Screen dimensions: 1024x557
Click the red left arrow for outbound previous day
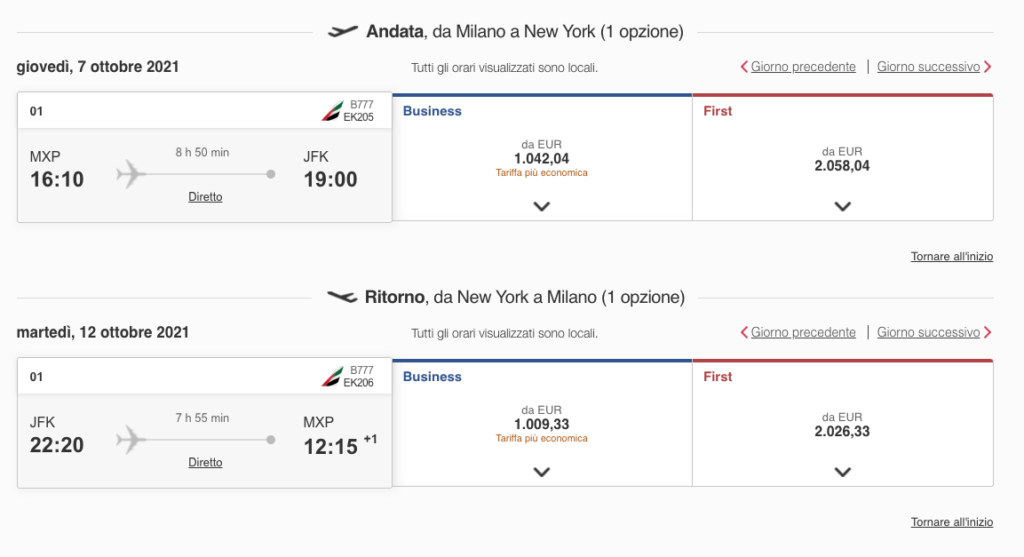(744, 67)
